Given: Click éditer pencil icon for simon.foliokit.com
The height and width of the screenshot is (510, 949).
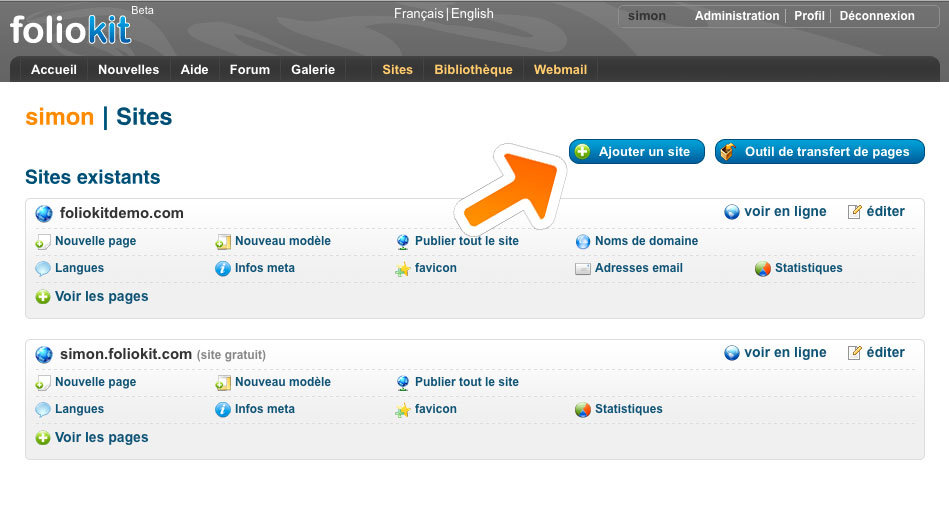Looking at the screenshot, I should point(855,352).
